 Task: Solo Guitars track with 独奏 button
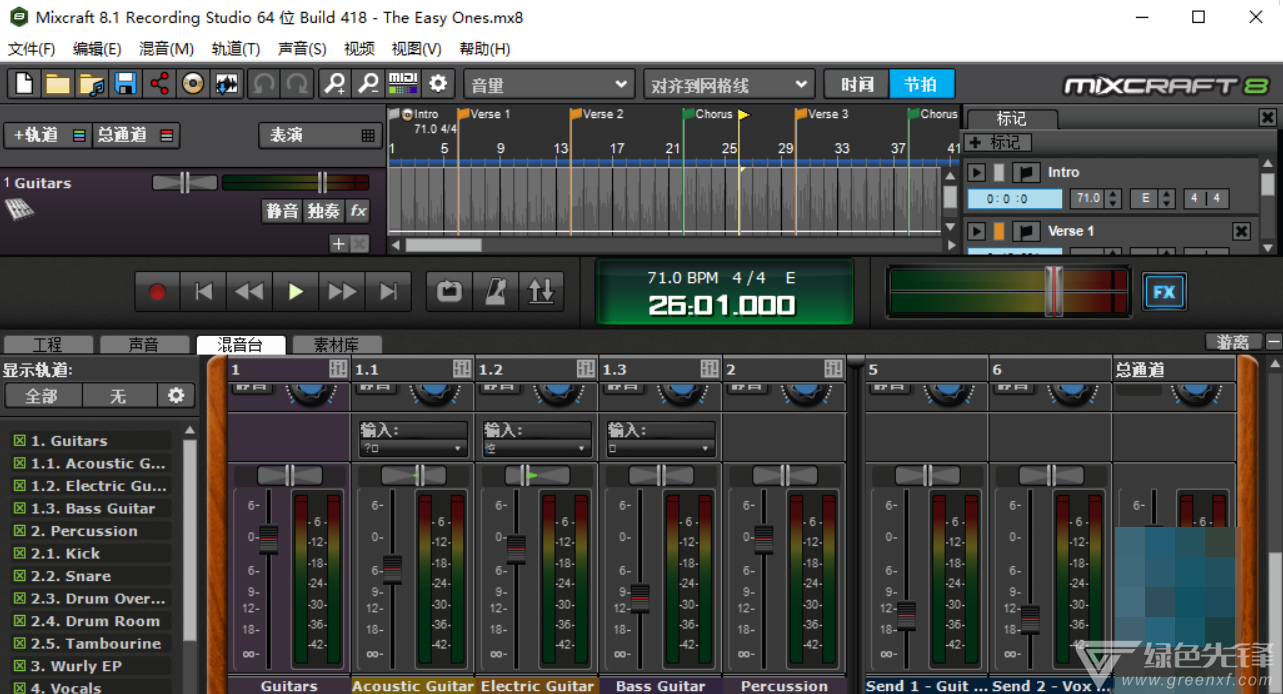(x=323, y=211)
